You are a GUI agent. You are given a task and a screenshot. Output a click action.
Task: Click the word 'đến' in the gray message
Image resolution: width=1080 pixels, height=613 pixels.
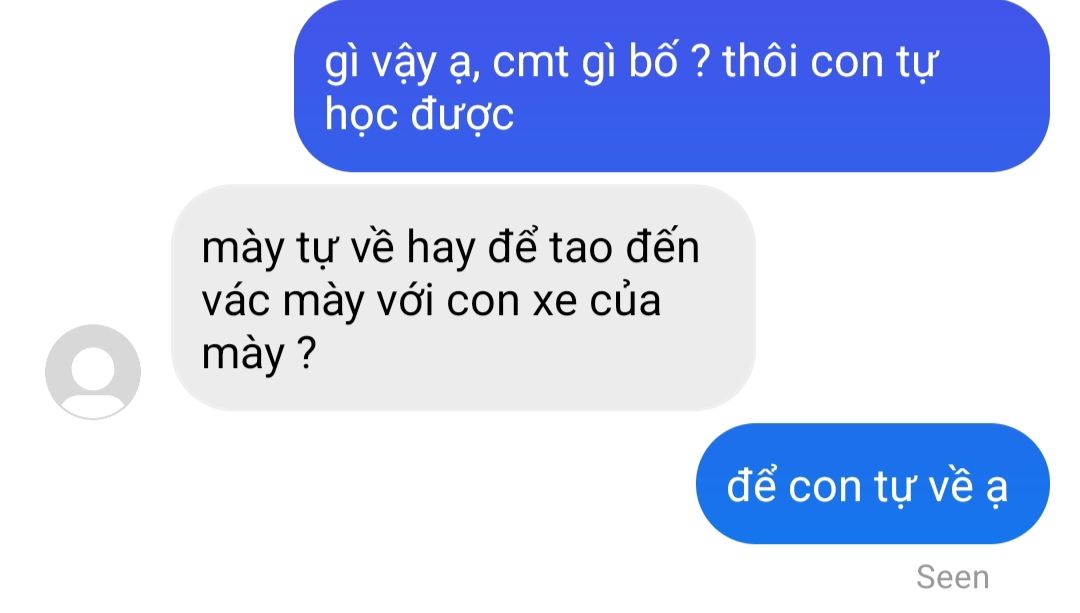662,247
